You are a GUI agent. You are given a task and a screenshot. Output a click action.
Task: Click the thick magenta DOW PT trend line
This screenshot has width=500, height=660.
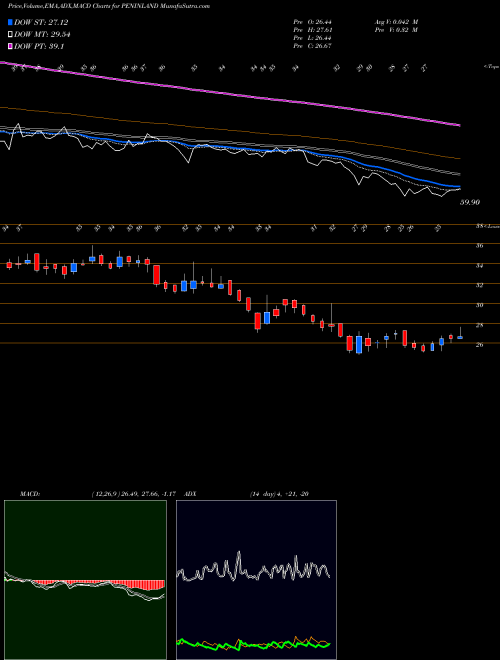click(229, 94)
